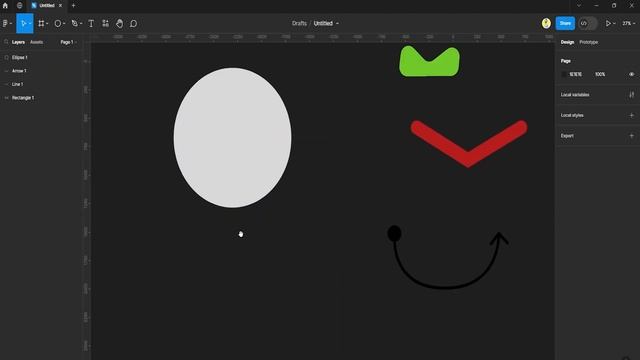
Task: Minimize the Figma window
Action: tap(596, 6)
